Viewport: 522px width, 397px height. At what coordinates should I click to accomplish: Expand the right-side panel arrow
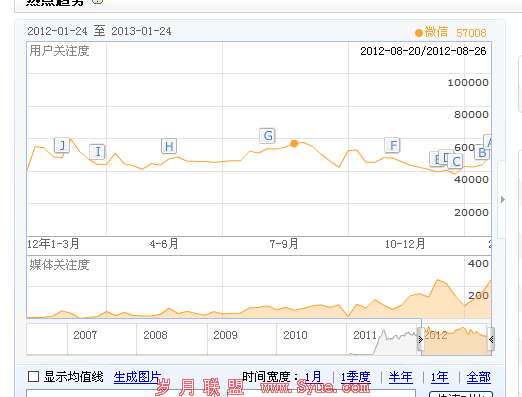[x=503, y=200]
